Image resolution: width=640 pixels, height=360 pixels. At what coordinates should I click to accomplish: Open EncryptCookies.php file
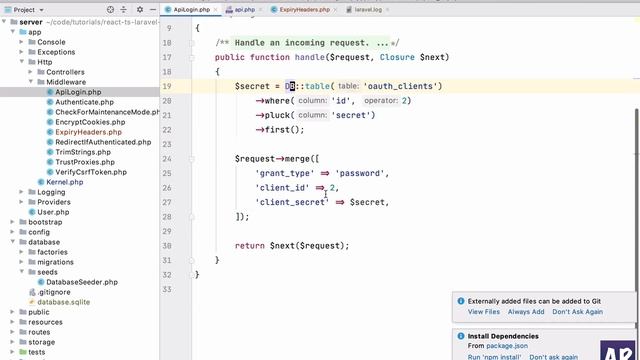click(90, 122)
